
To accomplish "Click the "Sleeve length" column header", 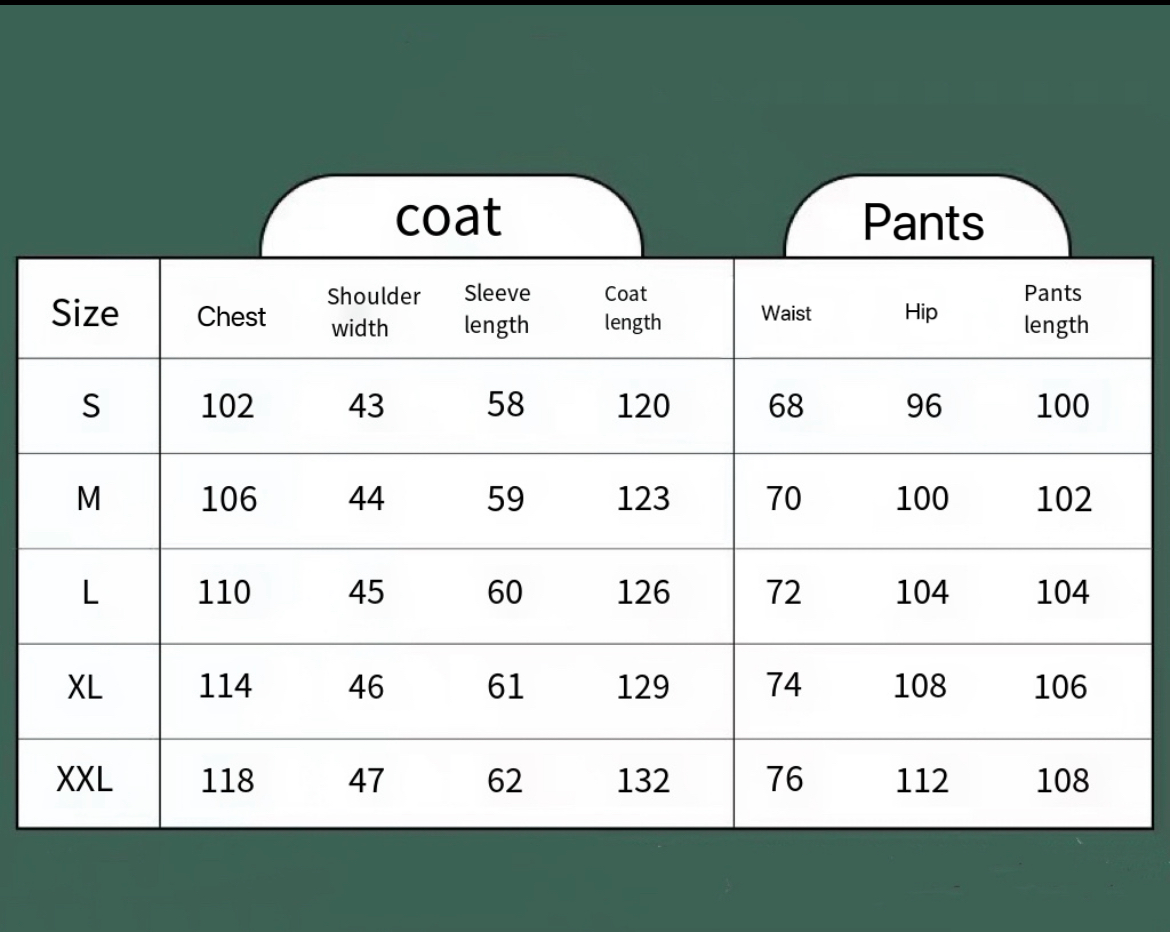I will (497, 309).
